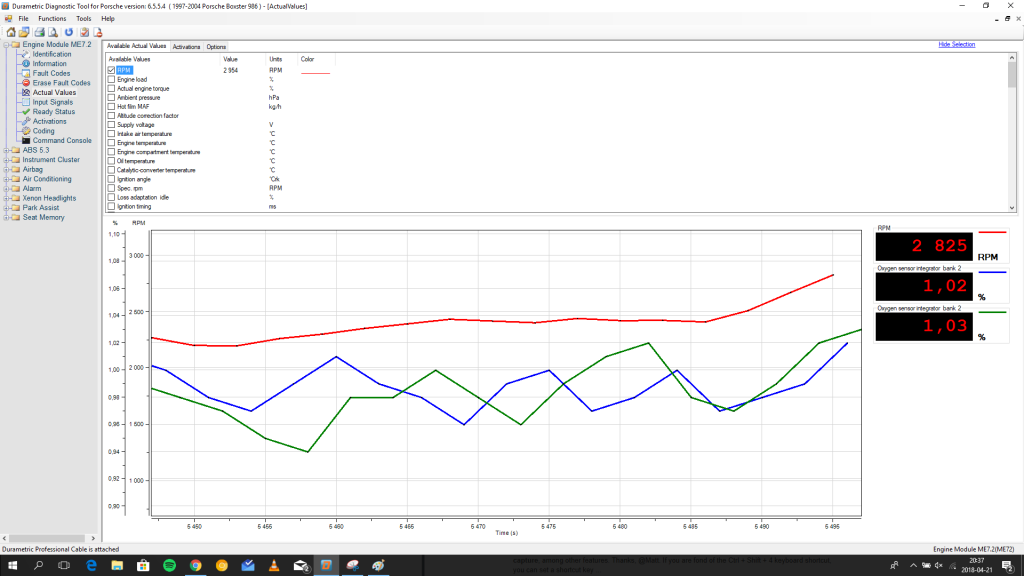Open the Functions menu

pos(52,19)
